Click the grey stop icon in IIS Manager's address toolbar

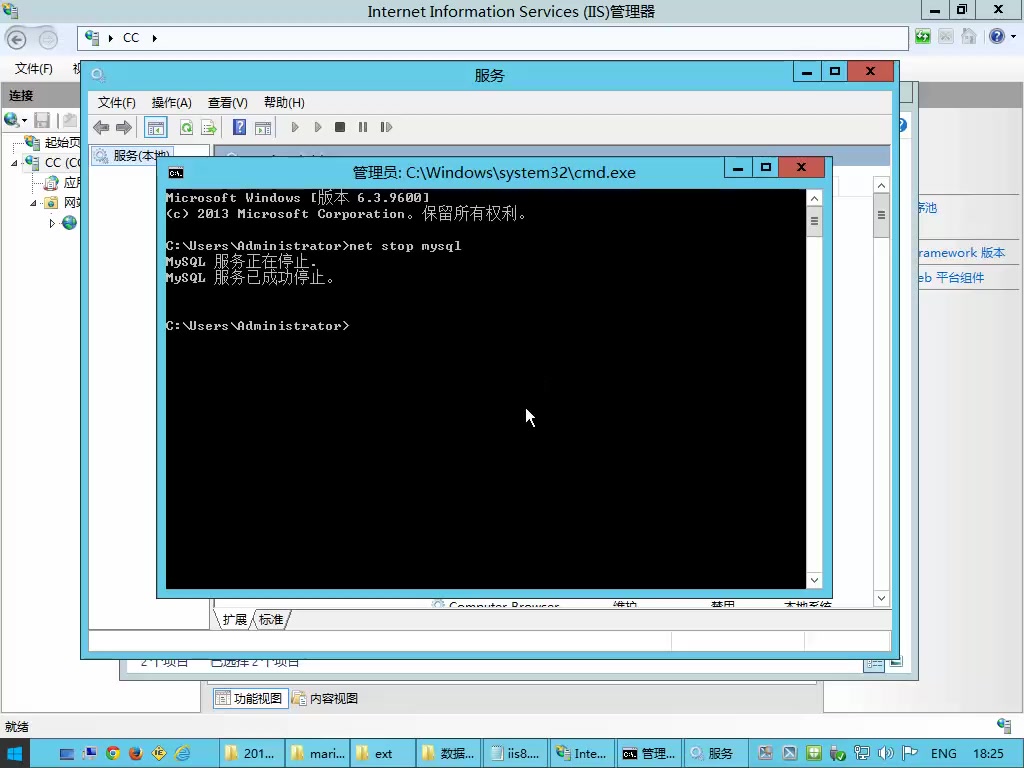946,37
